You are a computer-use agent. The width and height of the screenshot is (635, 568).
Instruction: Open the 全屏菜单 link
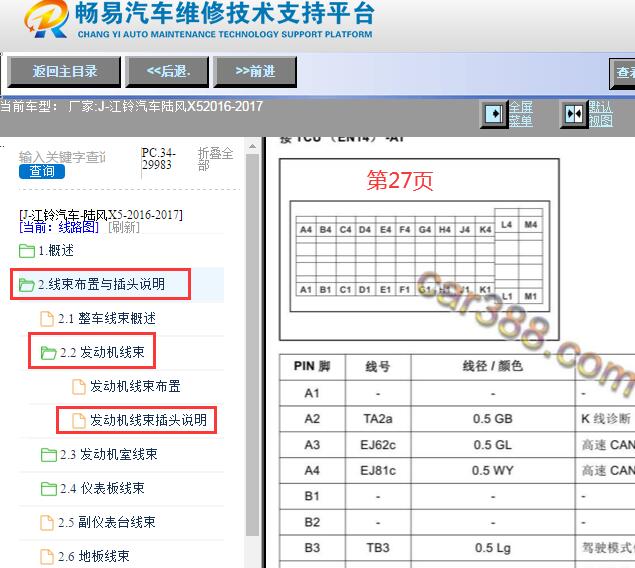(520, 114)
